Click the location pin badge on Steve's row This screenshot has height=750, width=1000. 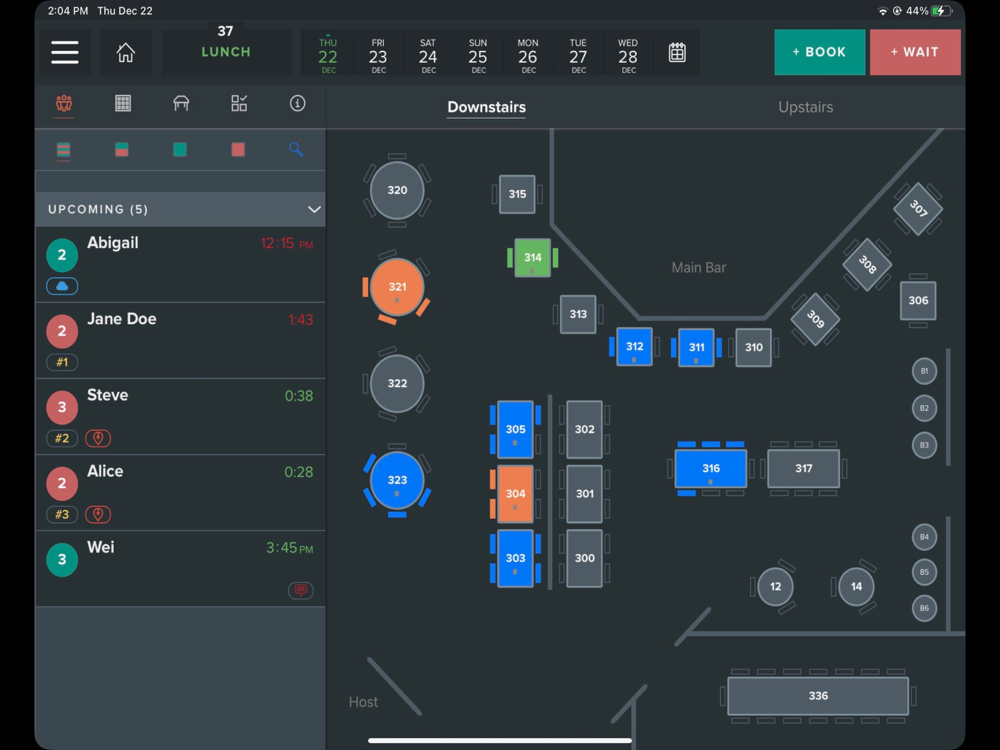point(98,438)
